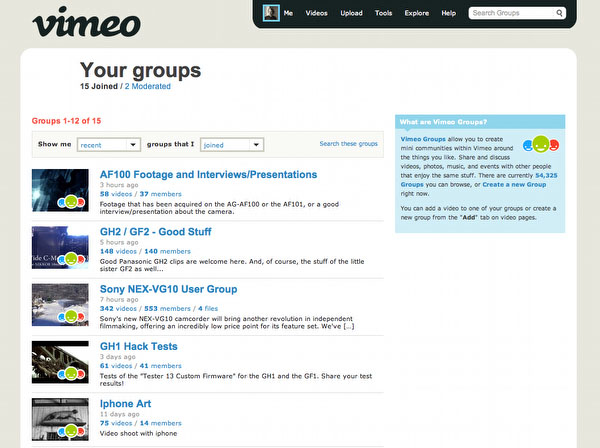This screenshot has width=600, height=448.
Task: Click the groups faces icon in the sidebar
Action: 541,145
